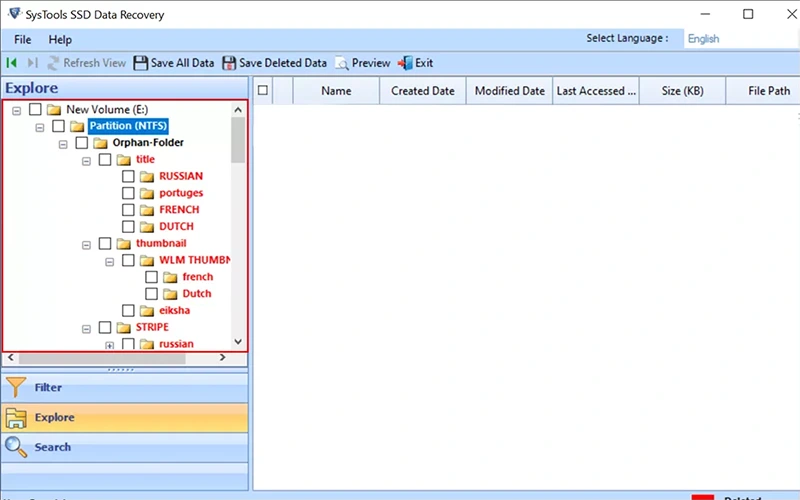Screen dimensions: 800x500
Task: Click the Save All Data floppy icon
Action: (x=140, y=63)
